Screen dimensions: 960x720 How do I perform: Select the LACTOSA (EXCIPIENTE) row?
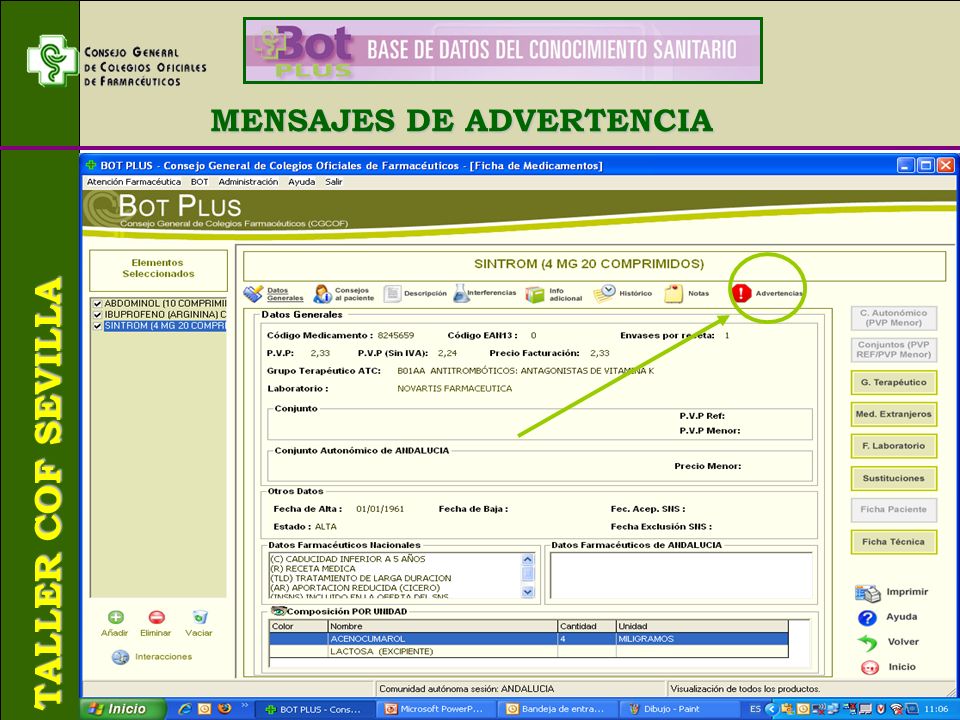pos(529,651)
